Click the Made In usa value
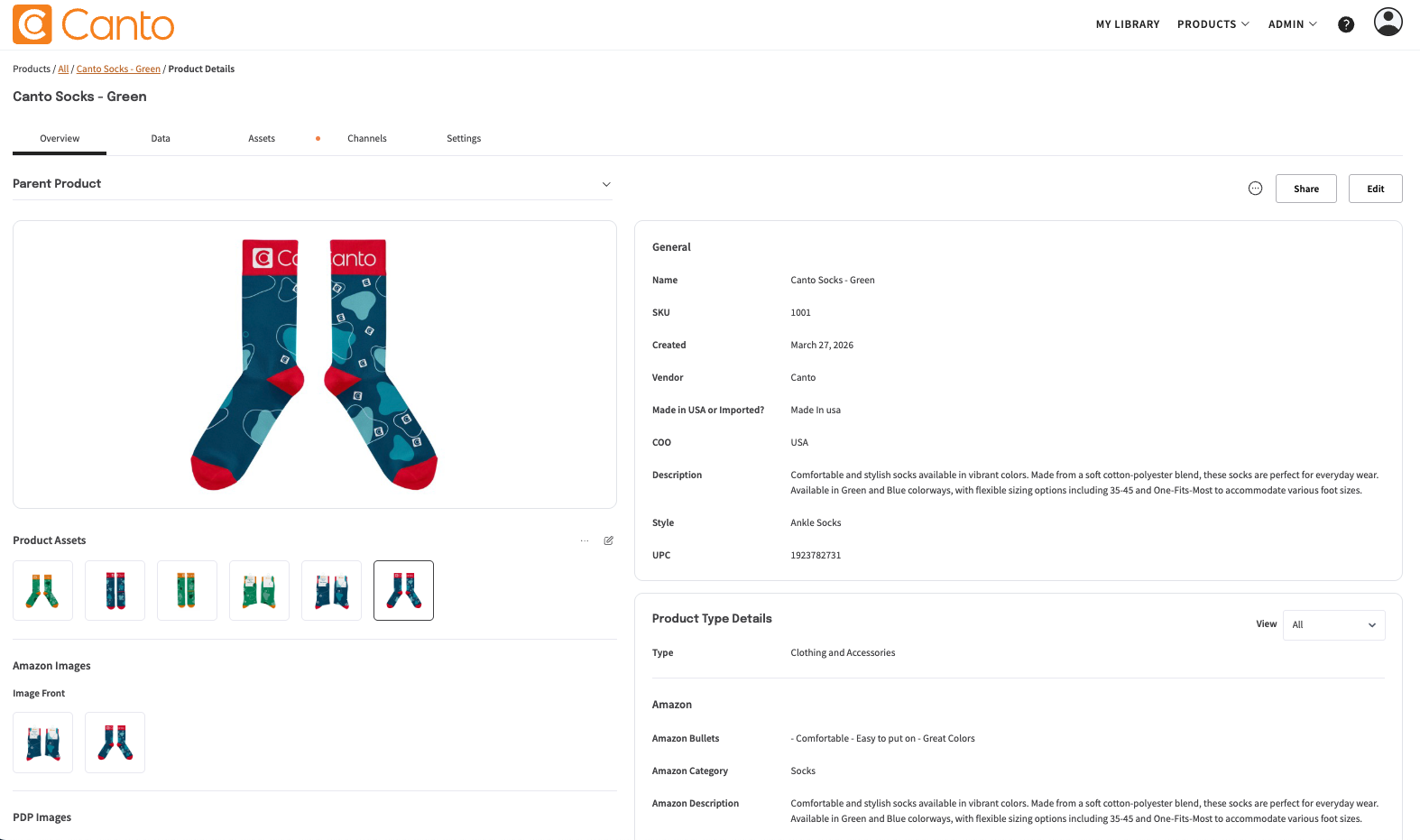The width and height of the screenshot is (1420, 840). pyautogui.click(x=816, y=410)
